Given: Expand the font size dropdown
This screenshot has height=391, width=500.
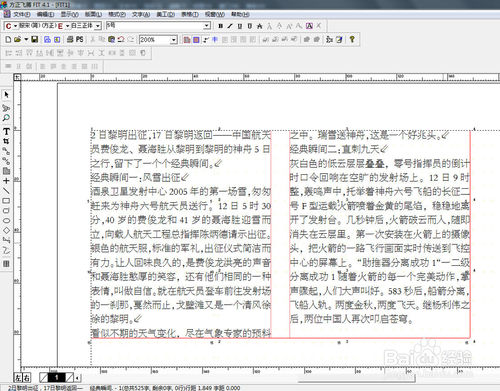Looking at the screenshot, I should click(x=207, y=26).
